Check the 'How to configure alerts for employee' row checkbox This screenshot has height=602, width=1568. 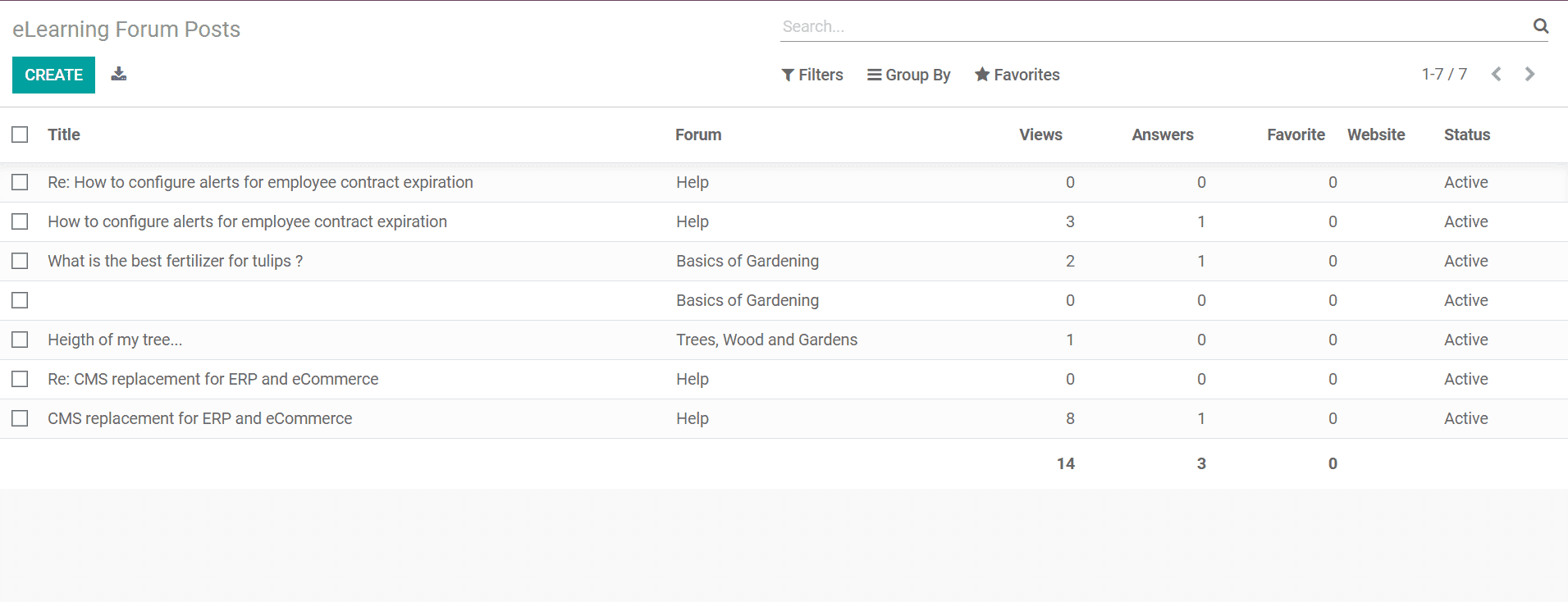pyautogui.click(x=20, y=221)
